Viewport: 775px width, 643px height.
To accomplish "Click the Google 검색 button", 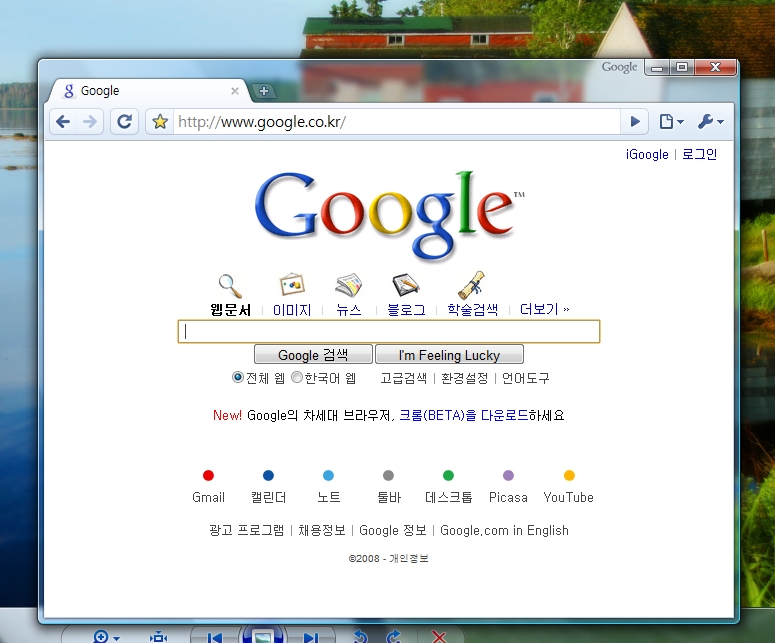I will point(313,354).
